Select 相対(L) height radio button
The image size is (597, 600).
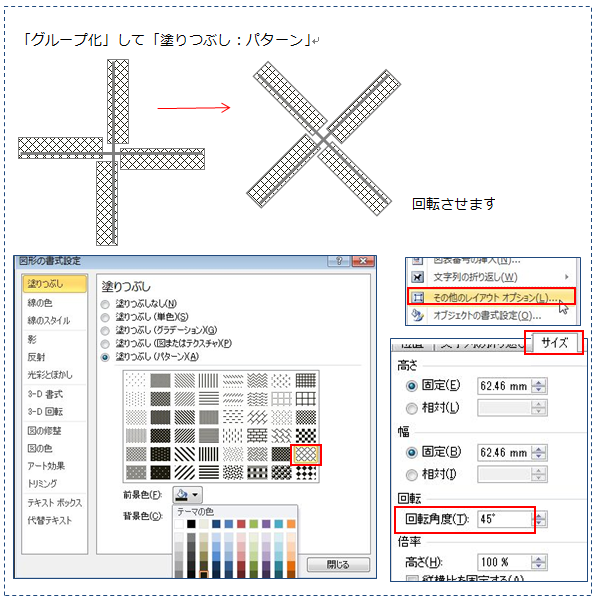(411, 409)
